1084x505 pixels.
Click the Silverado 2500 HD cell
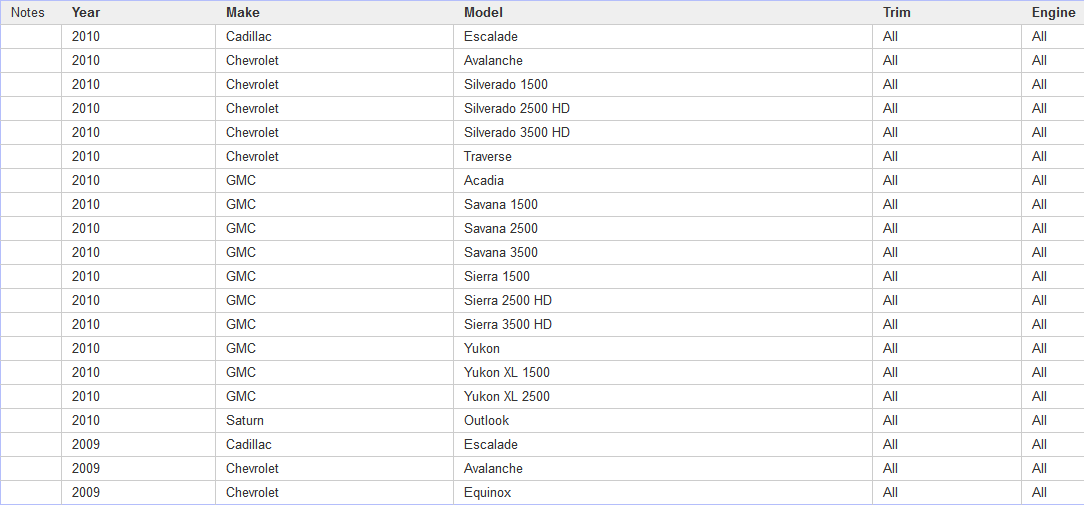tap(663, 109)
